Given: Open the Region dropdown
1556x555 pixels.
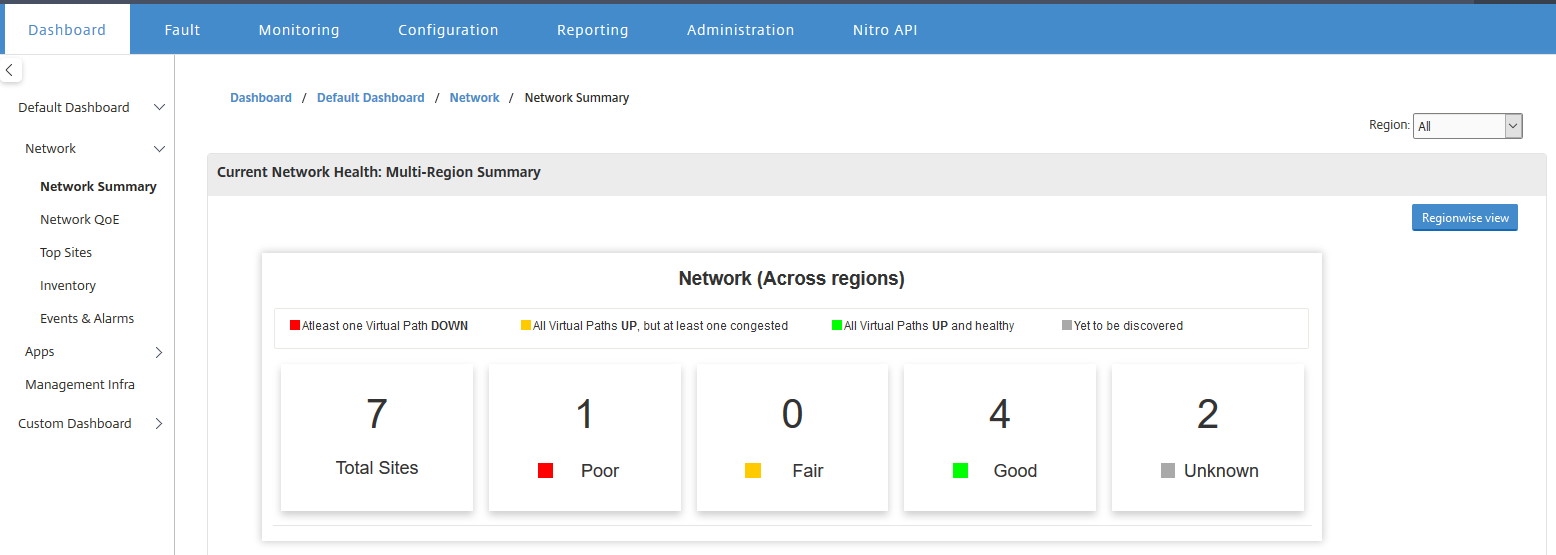Looking at the screenshot, I should coord(1467,126).
